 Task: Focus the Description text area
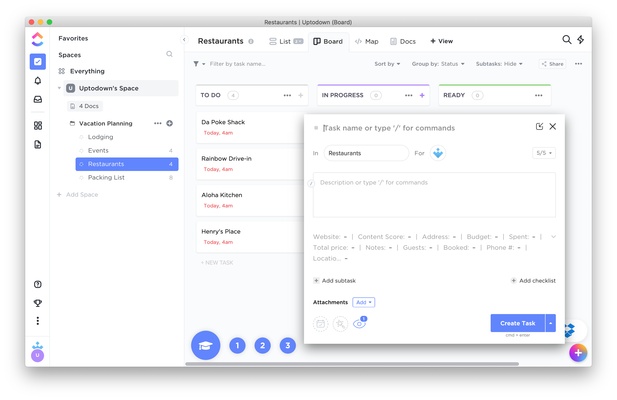(434, 195)
